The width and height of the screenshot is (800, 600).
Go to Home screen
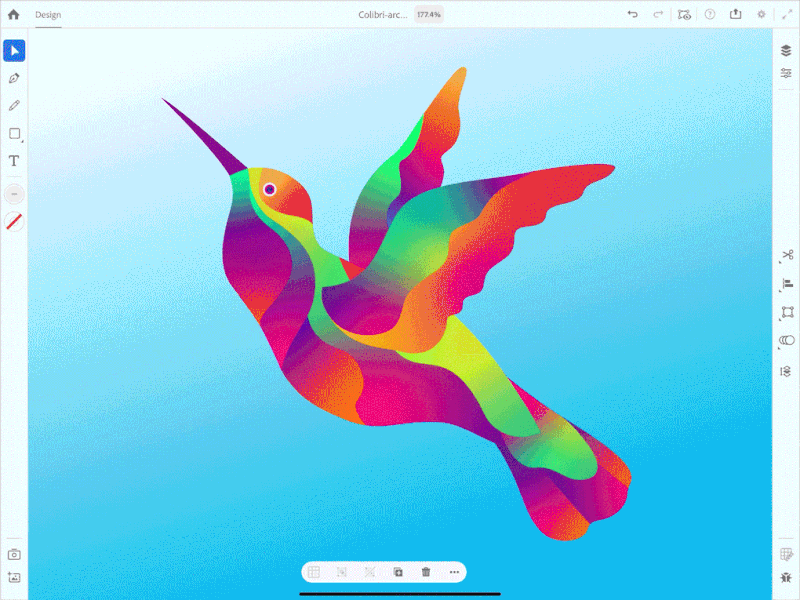[14, 14]
